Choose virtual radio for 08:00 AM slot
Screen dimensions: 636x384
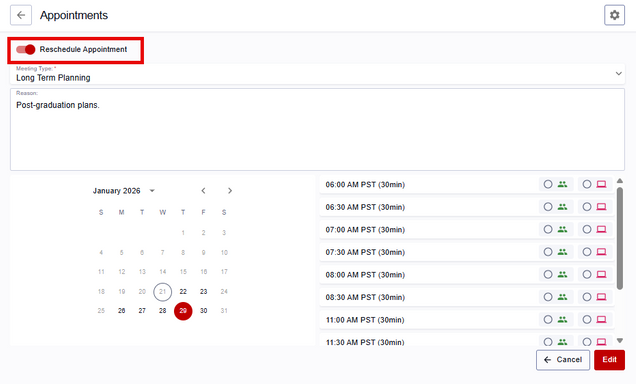click(587, 275)
